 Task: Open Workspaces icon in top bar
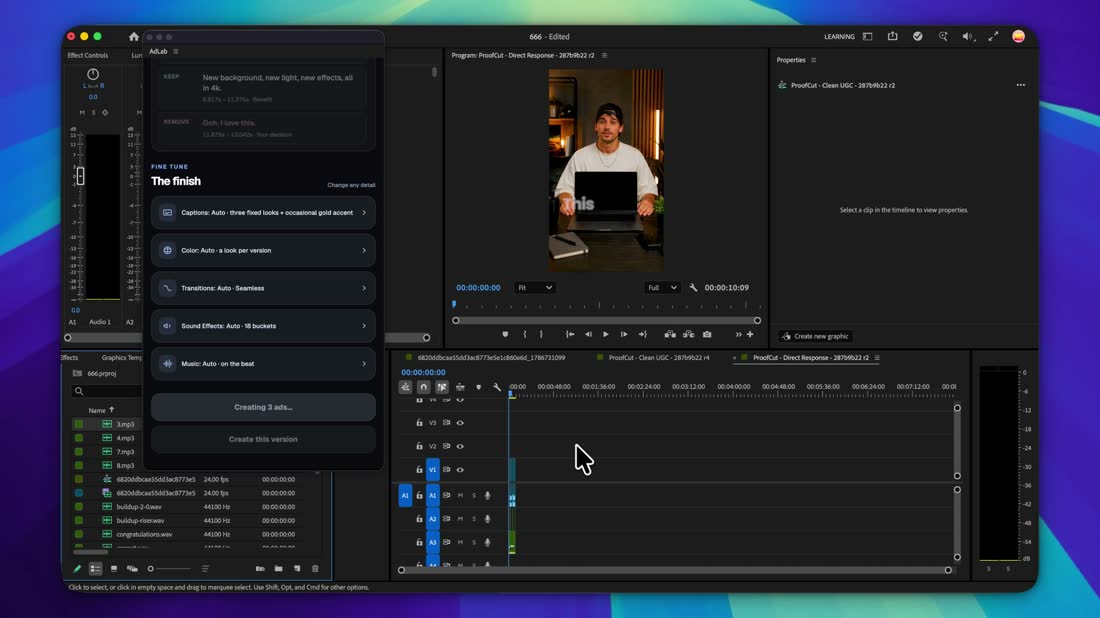point(868,36)
